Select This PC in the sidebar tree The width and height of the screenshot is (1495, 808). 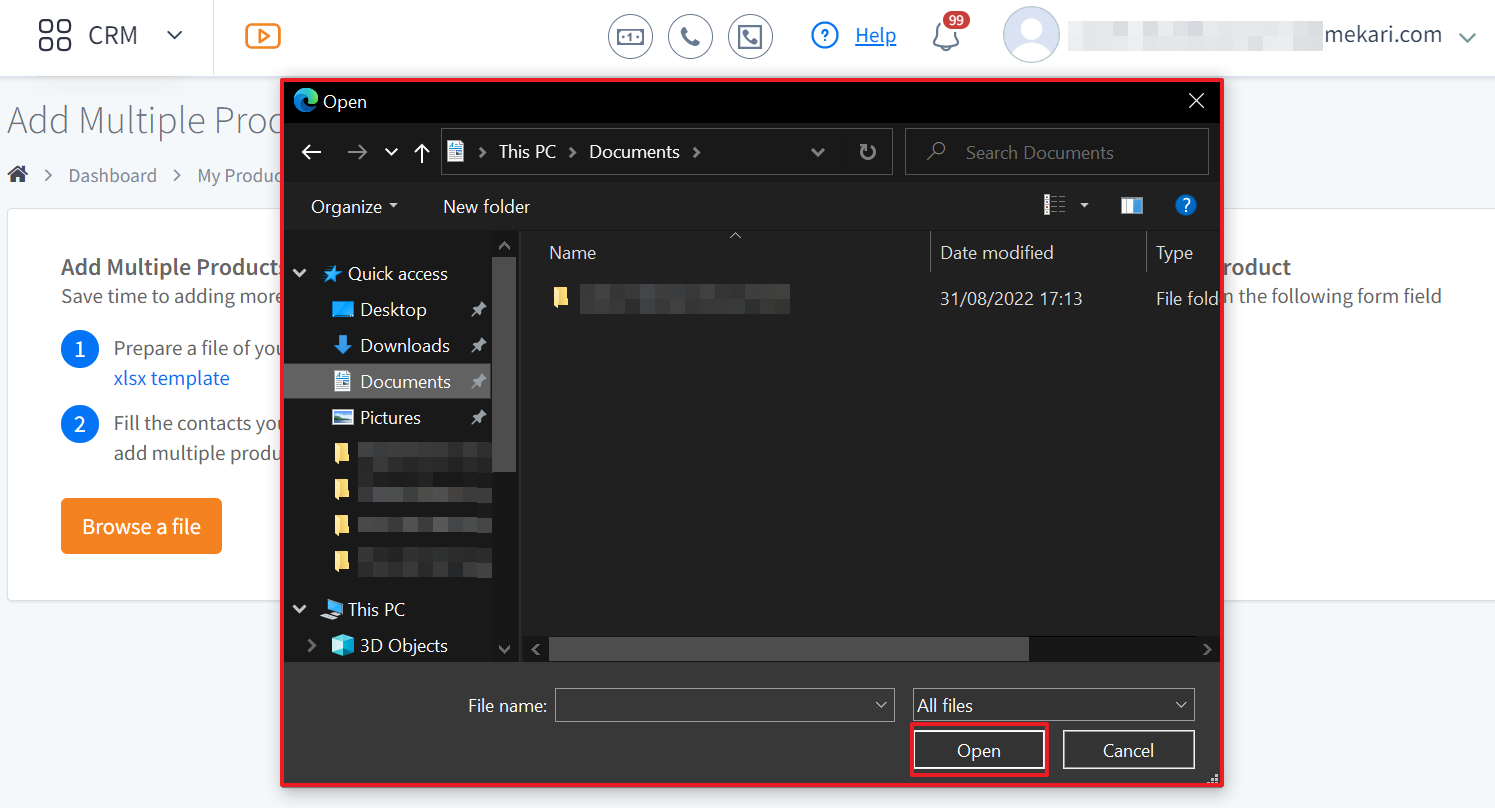point(376,609)
